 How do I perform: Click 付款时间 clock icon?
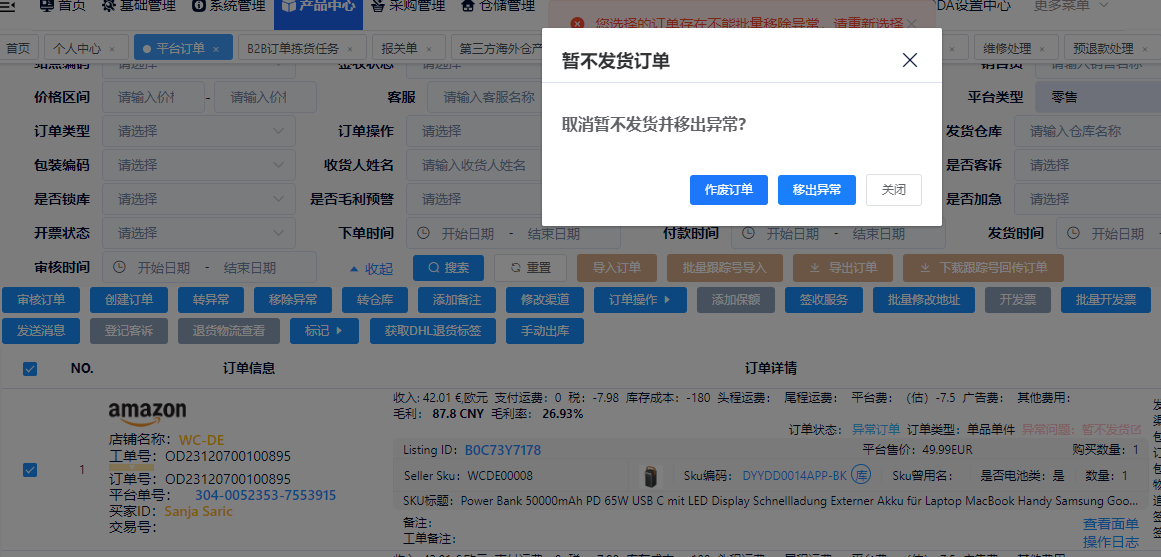coord(749,233)
